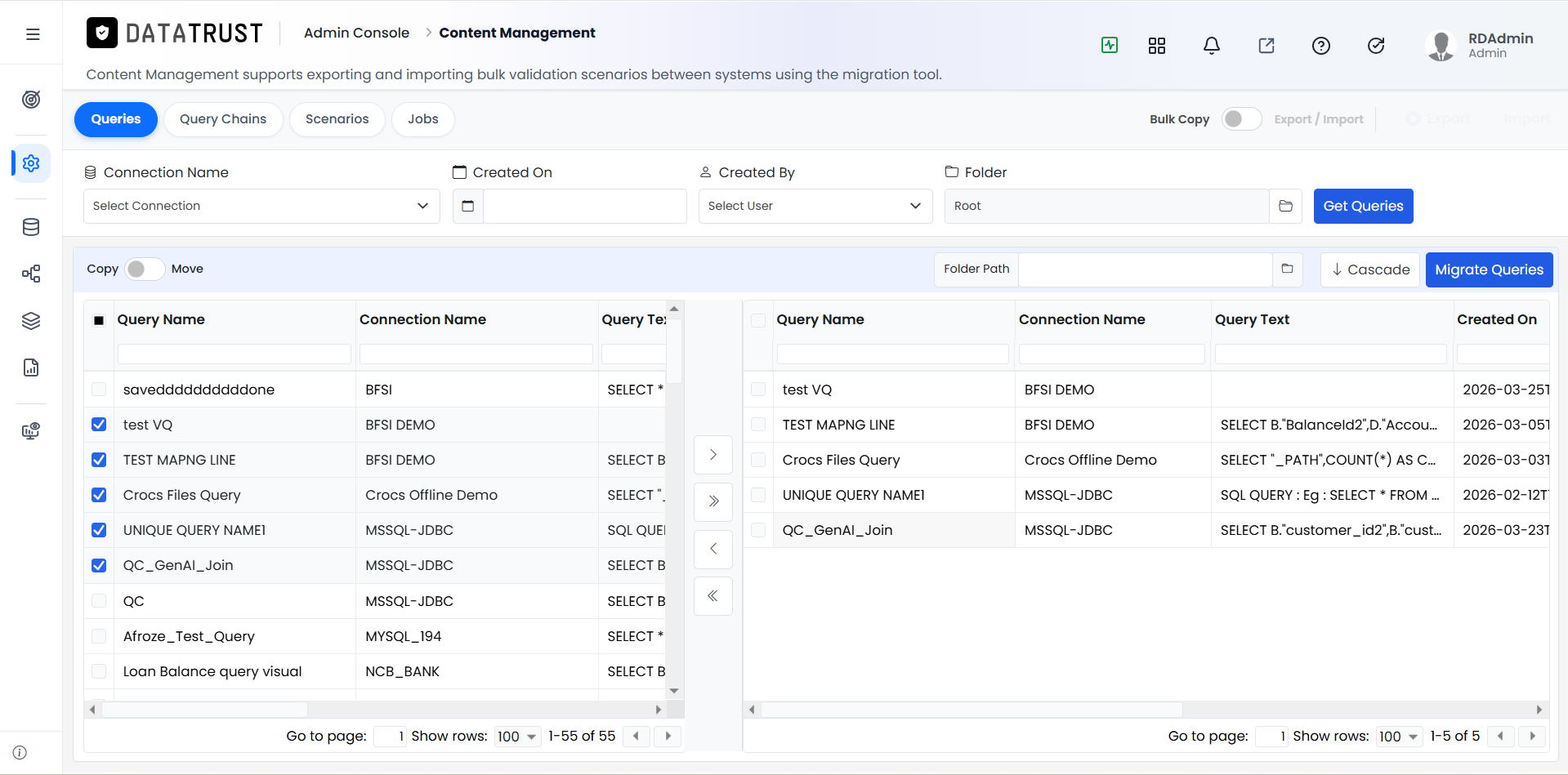
Task: Check the saveddddddddddone row checkbox
Action: point(99,390)
